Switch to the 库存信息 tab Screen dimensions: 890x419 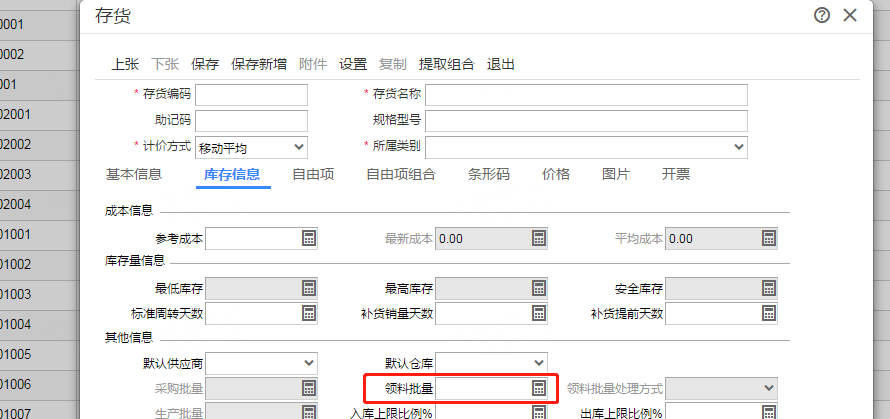click(232, 174)
